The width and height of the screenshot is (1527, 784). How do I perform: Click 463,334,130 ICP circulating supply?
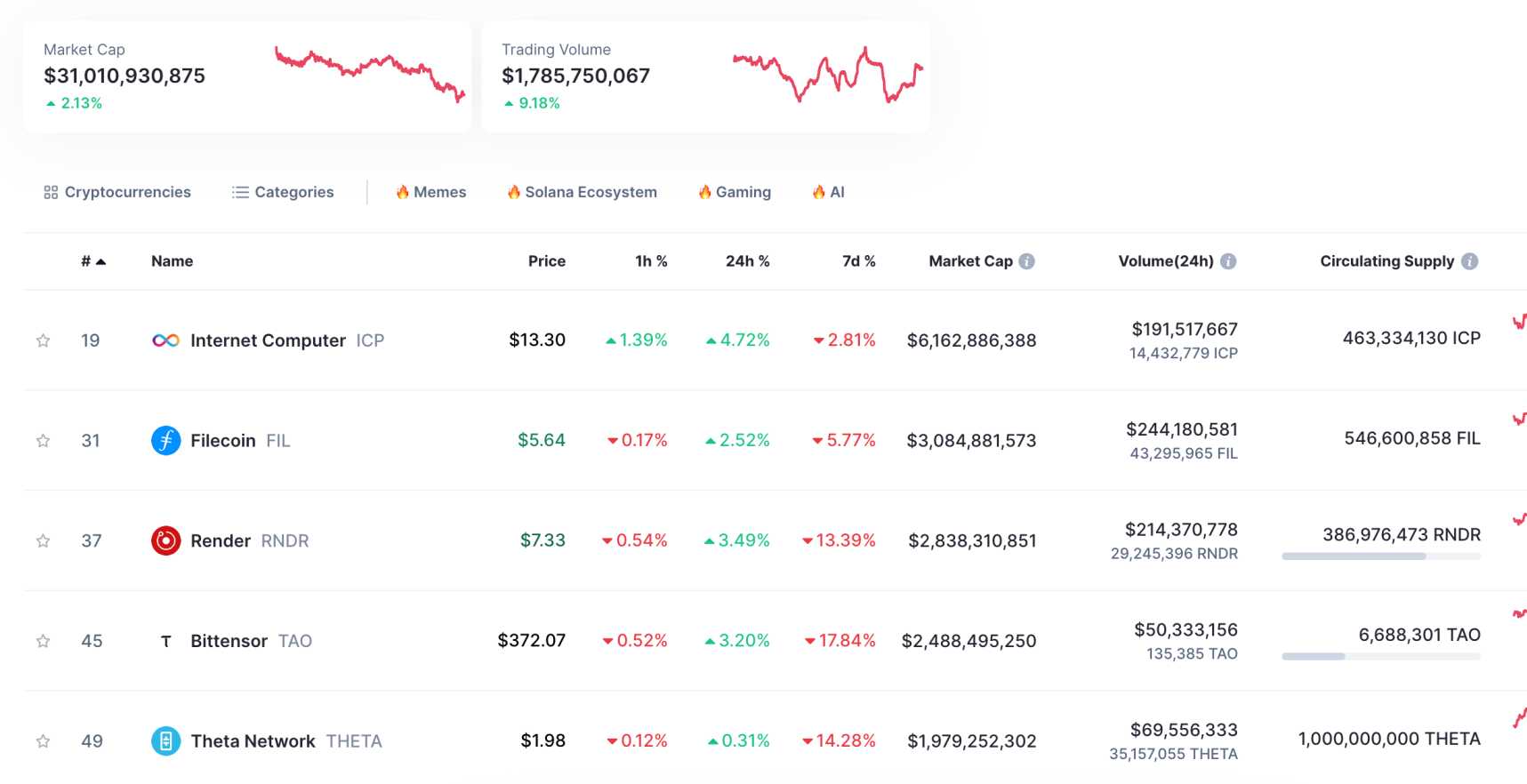coord(1411,338)
